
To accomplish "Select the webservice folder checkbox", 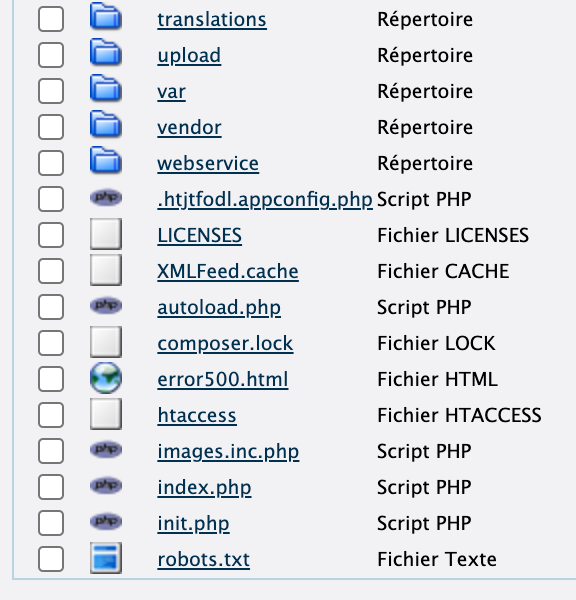I will 51,163.
